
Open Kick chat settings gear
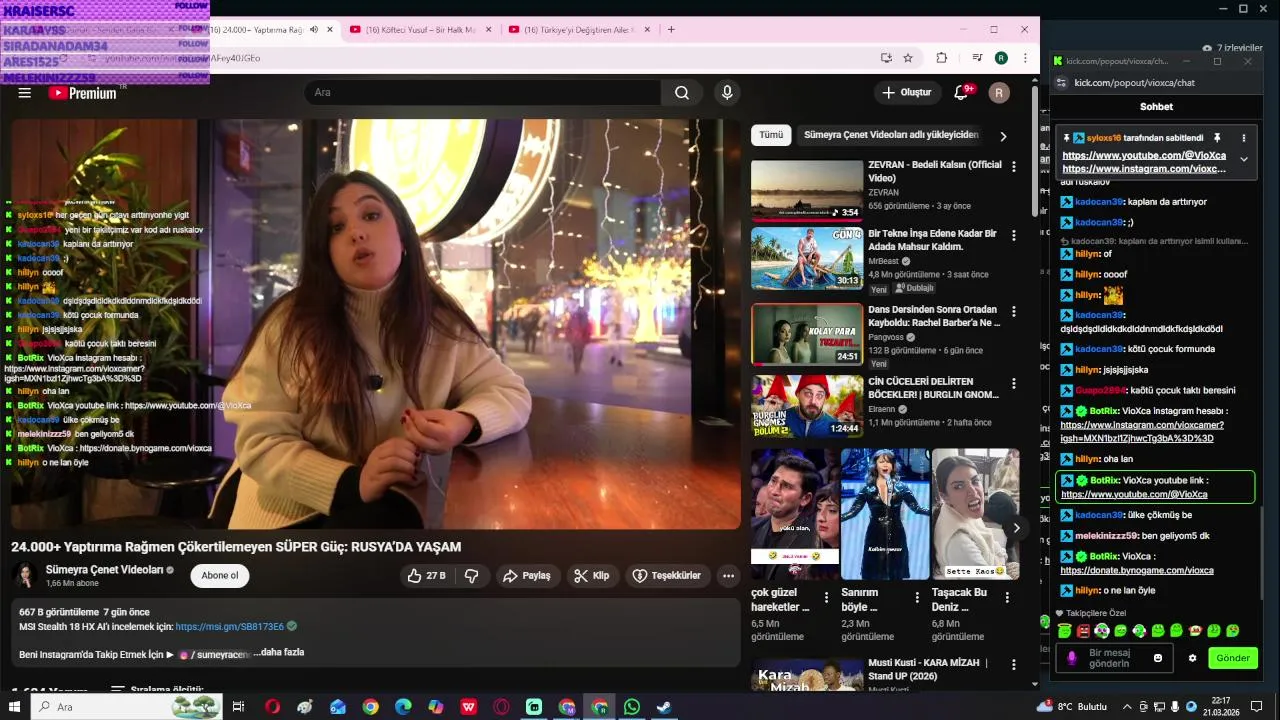[x=1192, y=658]
